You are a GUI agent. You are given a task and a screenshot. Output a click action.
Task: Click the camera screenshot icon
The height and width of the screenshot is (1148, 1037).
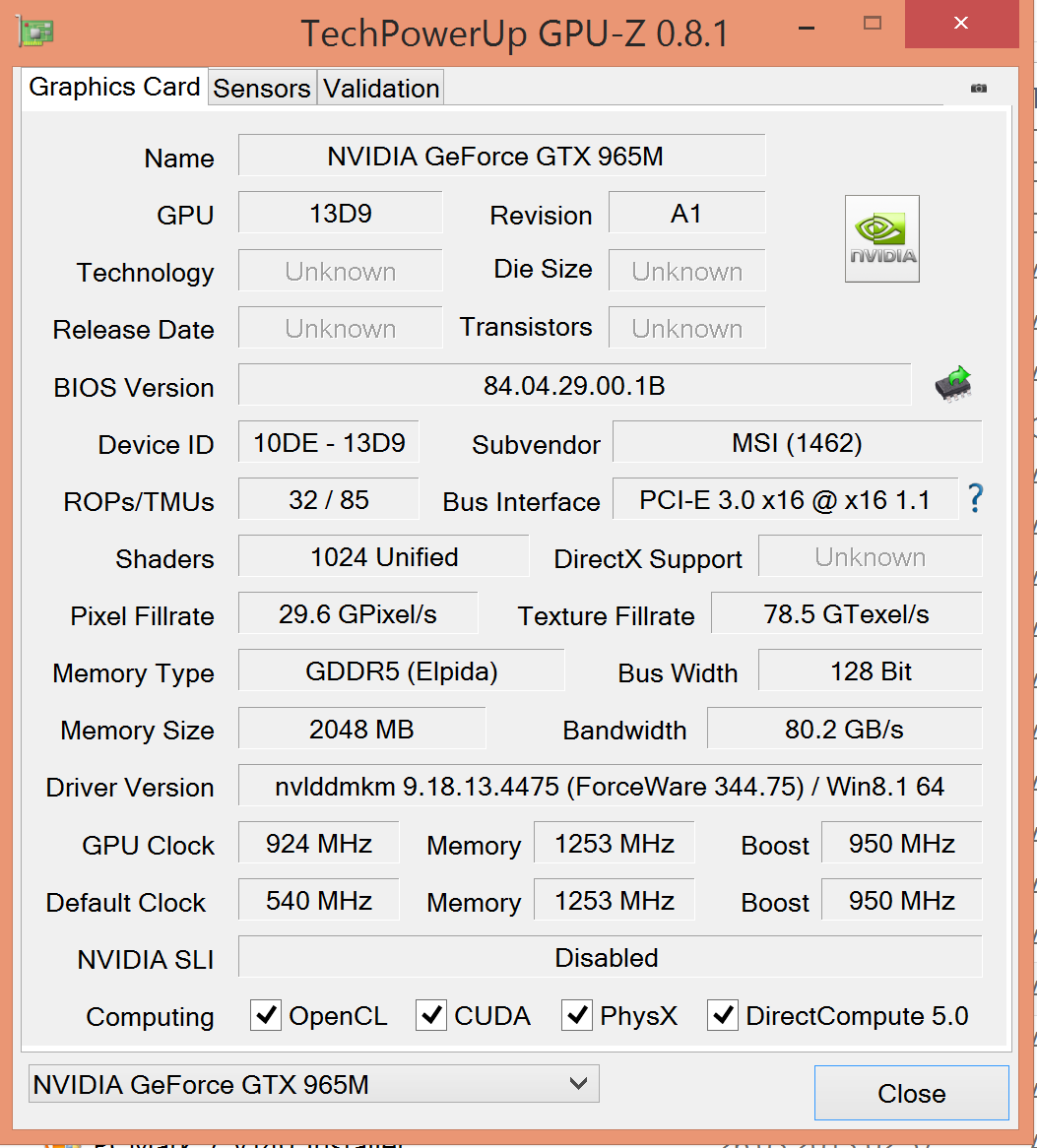(978, 88)
